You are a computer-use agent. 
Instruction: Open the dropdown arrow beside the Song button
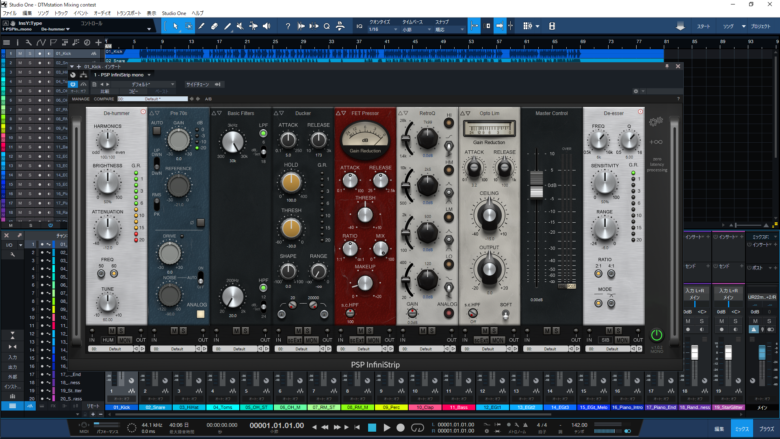744,26
